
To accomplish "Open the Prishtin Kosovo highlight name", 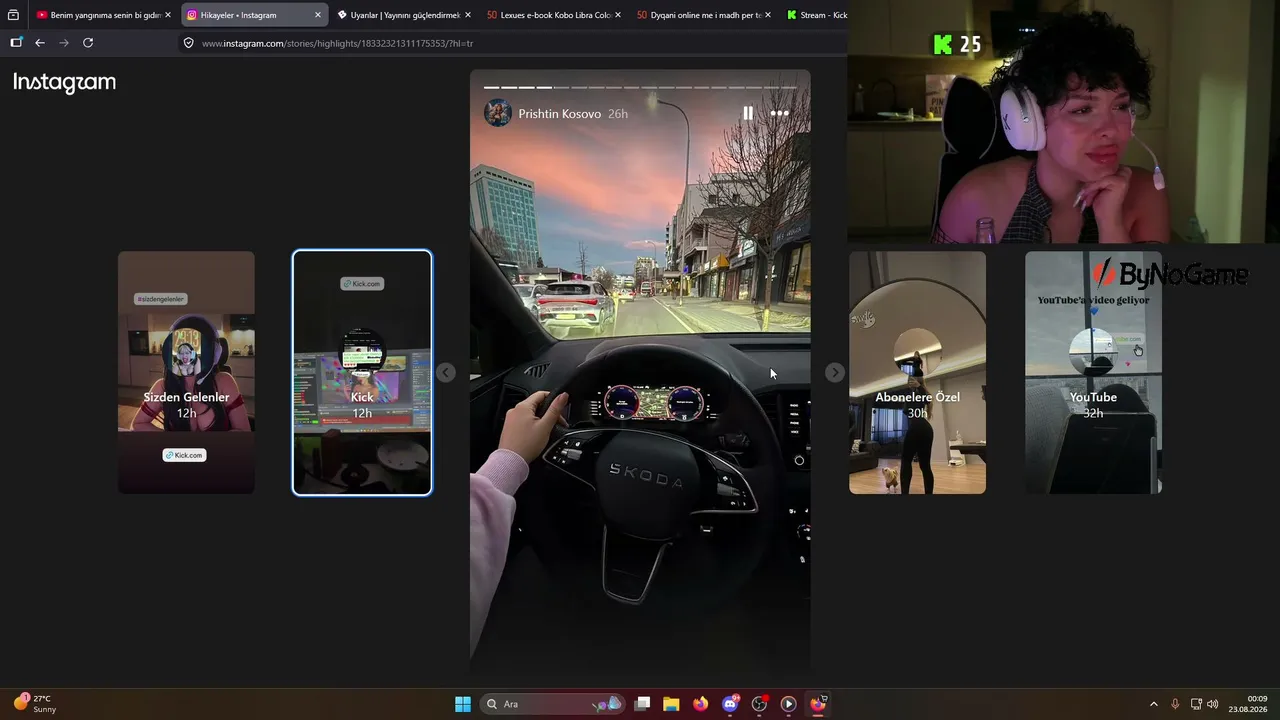I will pyautogui.click(x=560, y=114).
